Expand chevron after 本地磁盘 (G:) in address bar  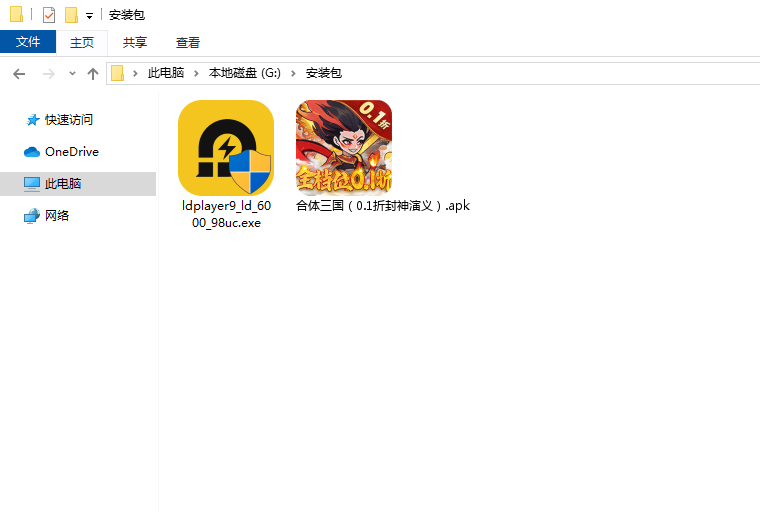pos(294,73)
